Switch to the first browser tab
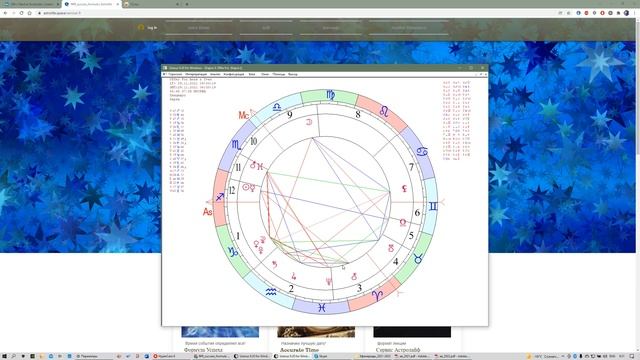 (31, 4)
